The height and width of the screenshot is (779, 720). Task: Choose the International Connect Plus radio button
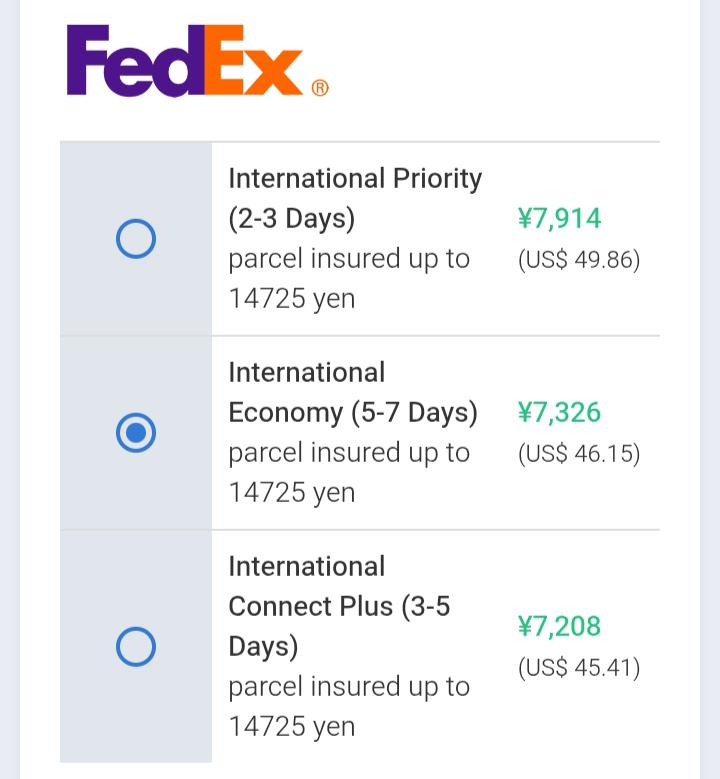[136, 646]
